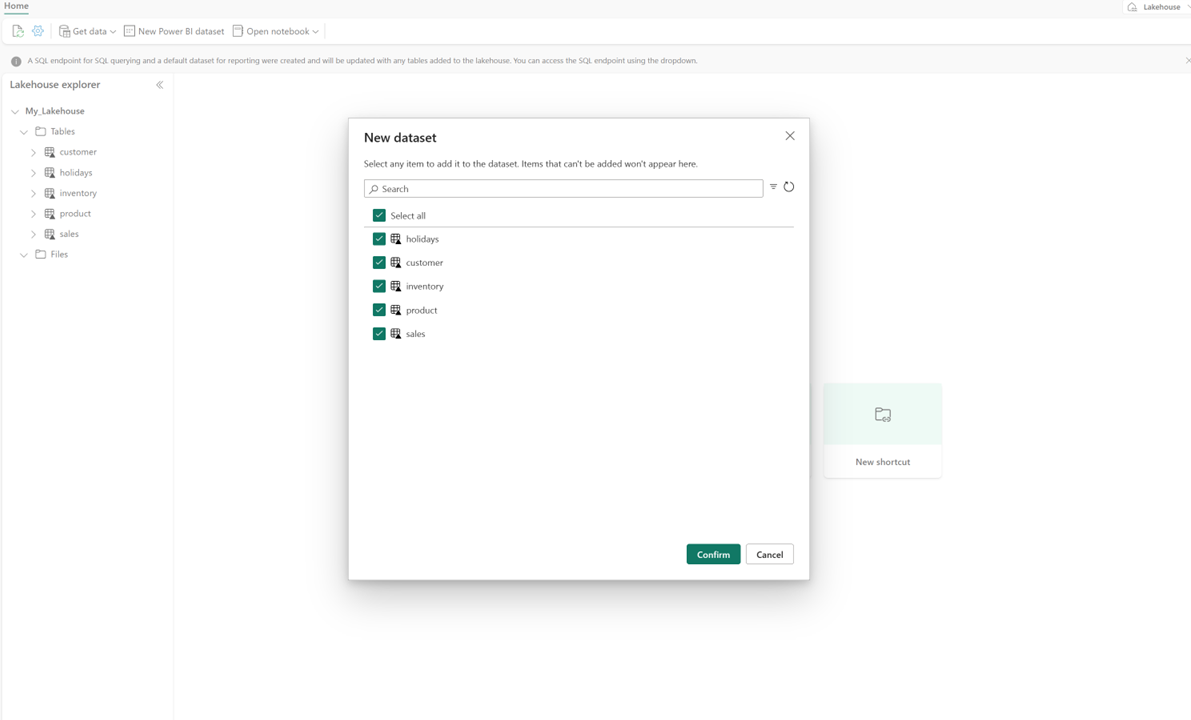
Task: Dismiss the SQL endpoint info banner
Action: 1187,61
